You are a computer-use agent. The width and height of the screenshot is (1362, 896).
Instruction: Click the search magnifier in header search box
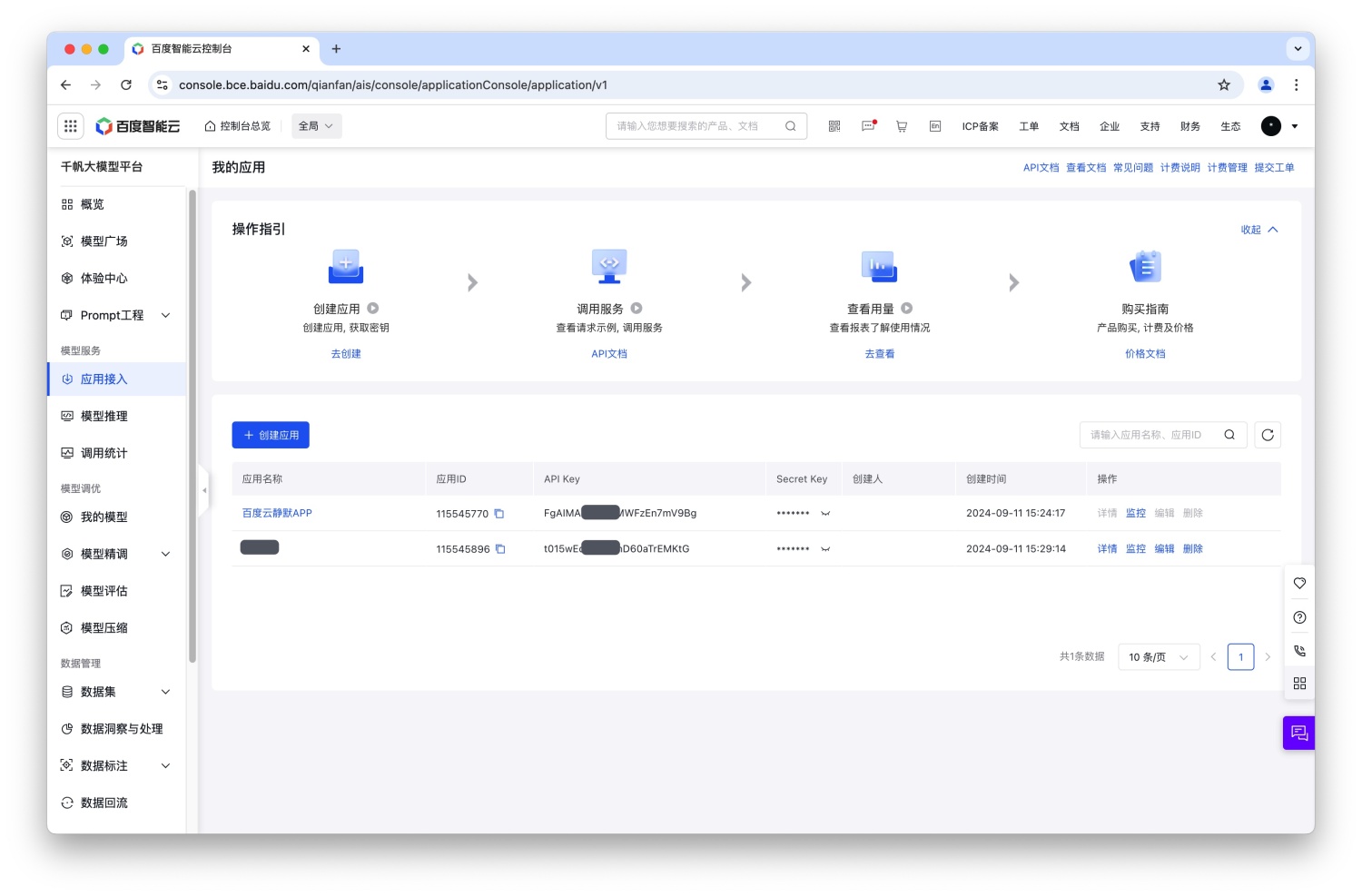point(791,126)
